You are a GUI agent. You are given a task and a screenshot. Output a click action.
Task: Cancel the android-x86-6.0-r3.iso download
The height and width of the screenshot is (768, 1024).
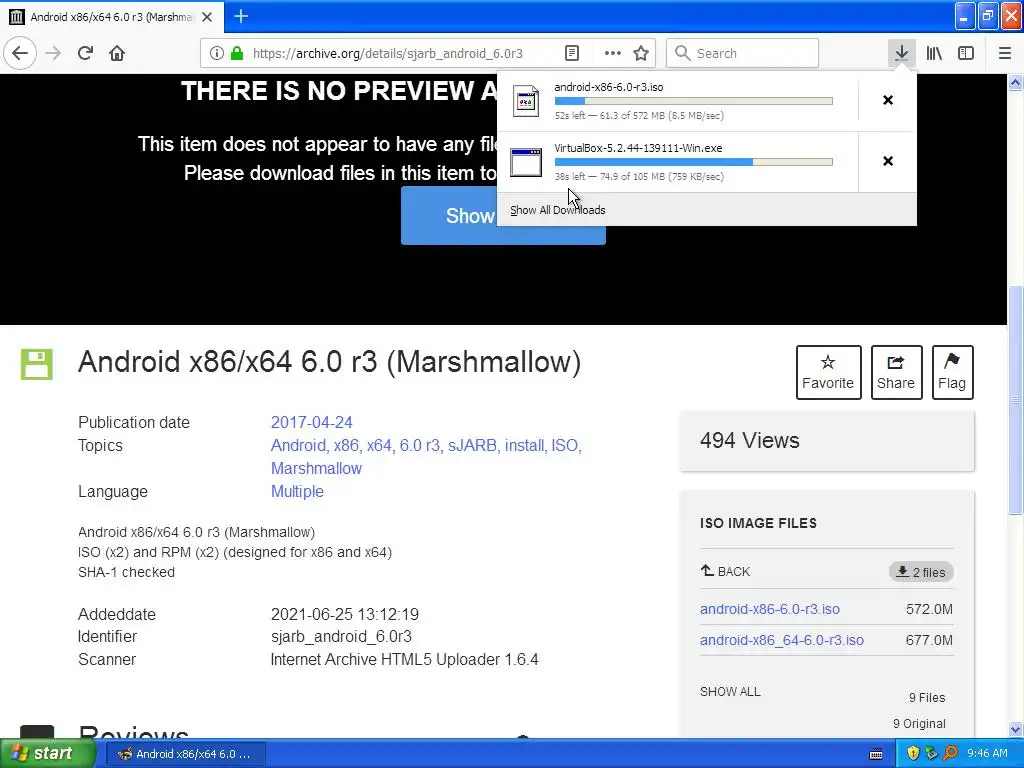click(888, 100)
